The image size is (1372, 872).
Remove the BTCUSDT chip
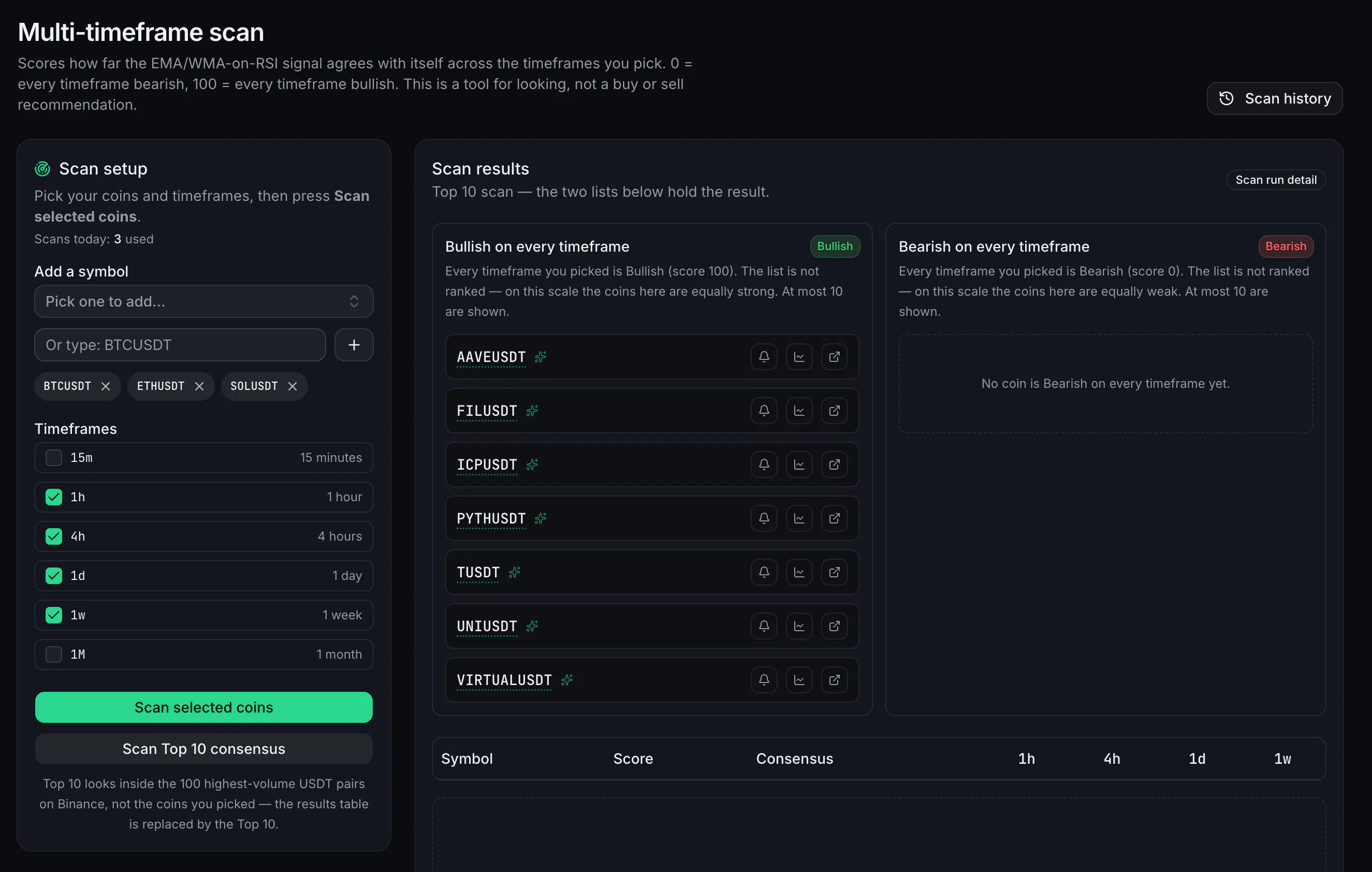click(106, 386)
